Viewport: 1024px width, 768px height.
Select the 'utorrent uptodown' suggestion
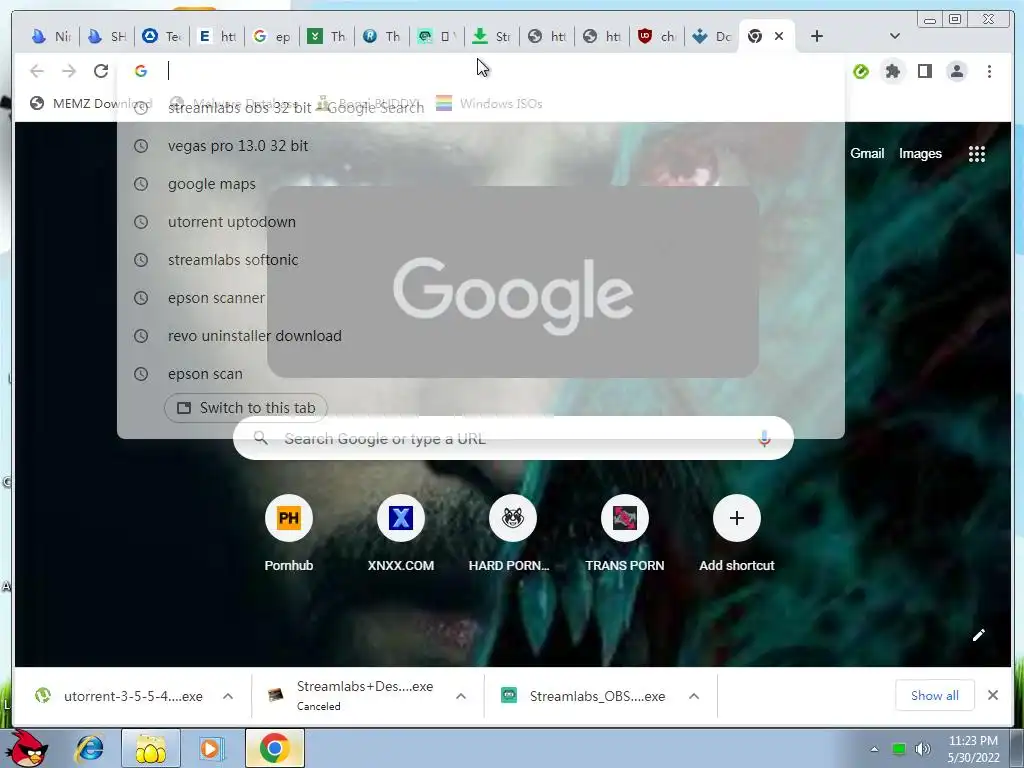(481, 222)
